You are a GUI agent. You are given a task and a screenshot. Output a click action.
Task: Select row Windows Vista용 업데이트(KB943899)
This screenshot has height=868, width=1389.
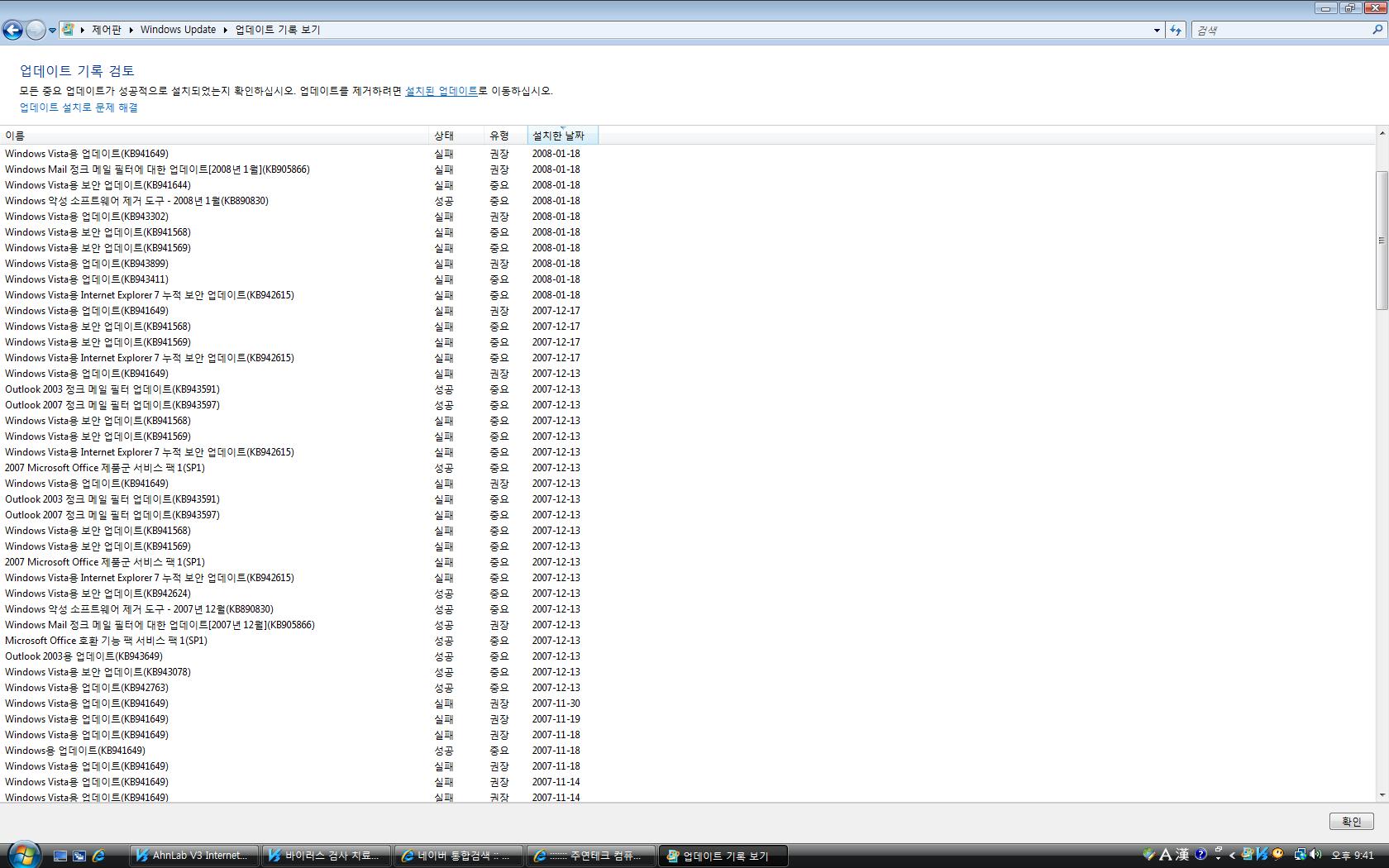coord(300,264)
